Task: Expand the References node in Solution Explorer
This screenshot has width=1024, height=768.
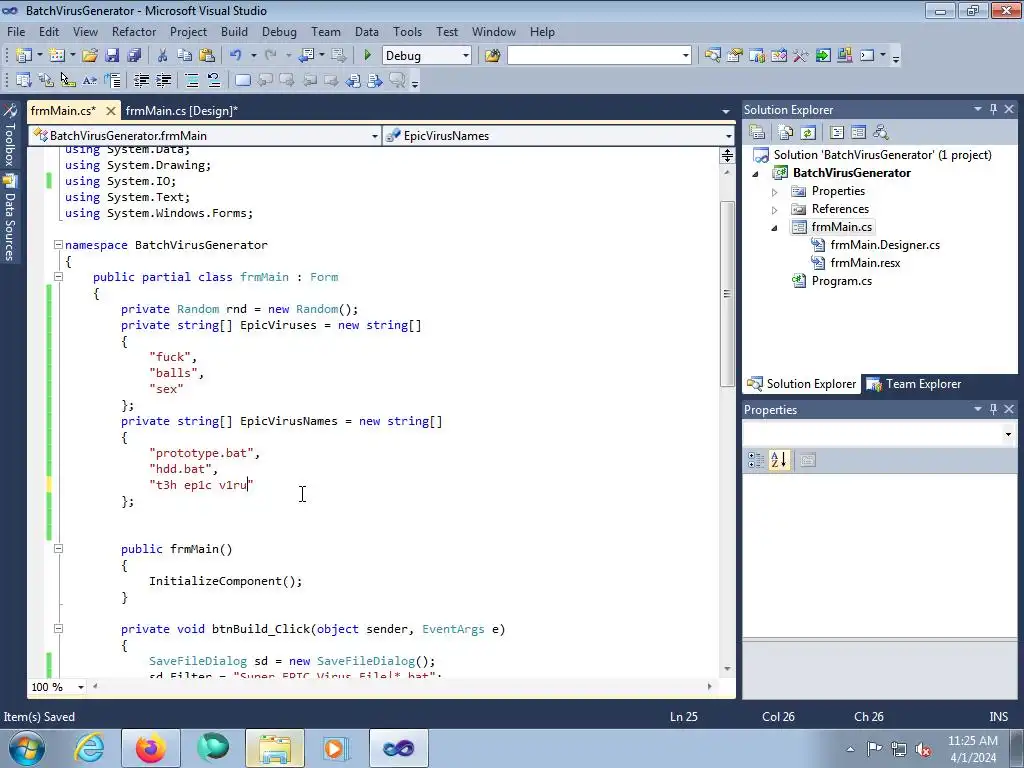Action: [x=775, y=210]
